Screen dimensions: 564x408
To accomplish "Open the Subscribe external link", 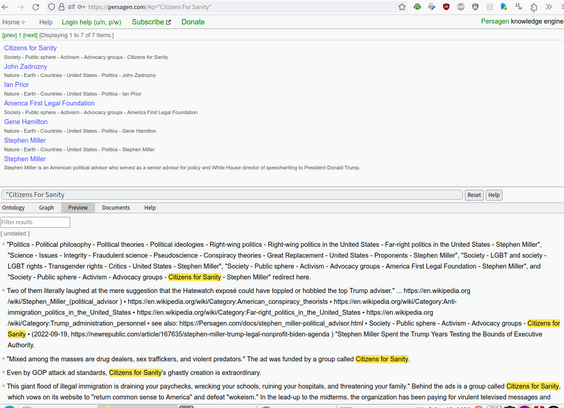I will click(x=151, y=22).
